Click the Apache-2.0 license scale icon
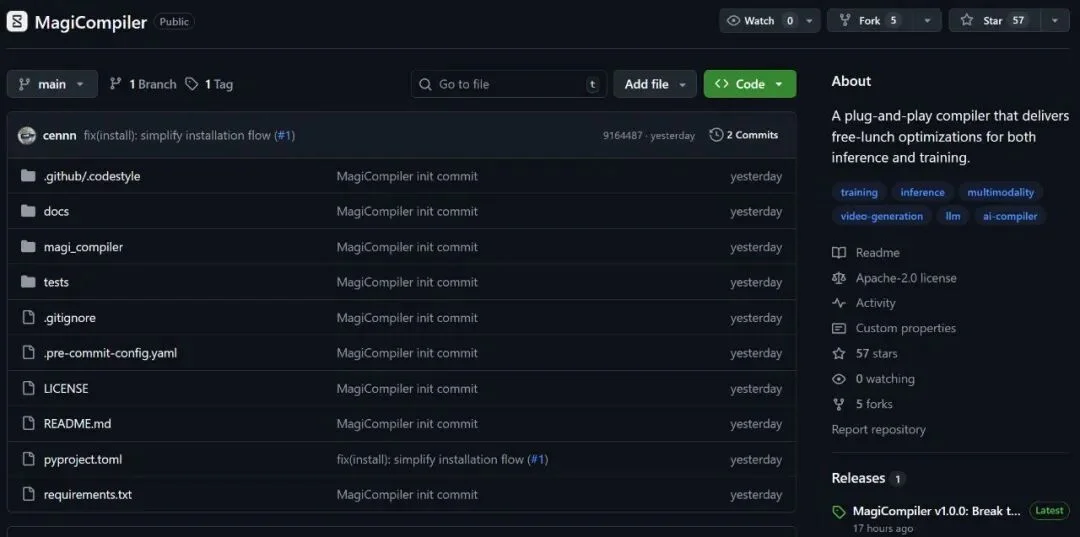 click(839, 278)
